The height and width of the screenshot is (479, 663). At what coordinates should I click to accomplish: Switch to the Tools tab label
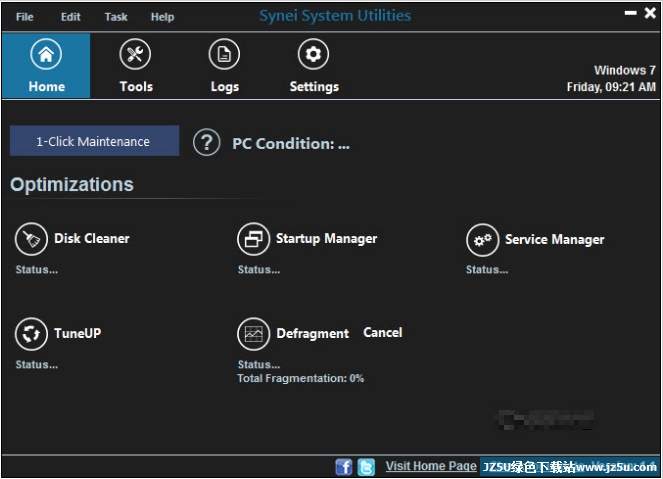(136, 87)
